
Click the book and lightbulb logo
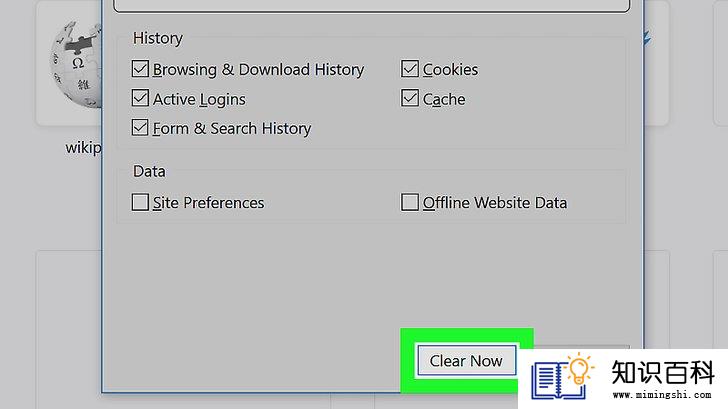[563, 376]
